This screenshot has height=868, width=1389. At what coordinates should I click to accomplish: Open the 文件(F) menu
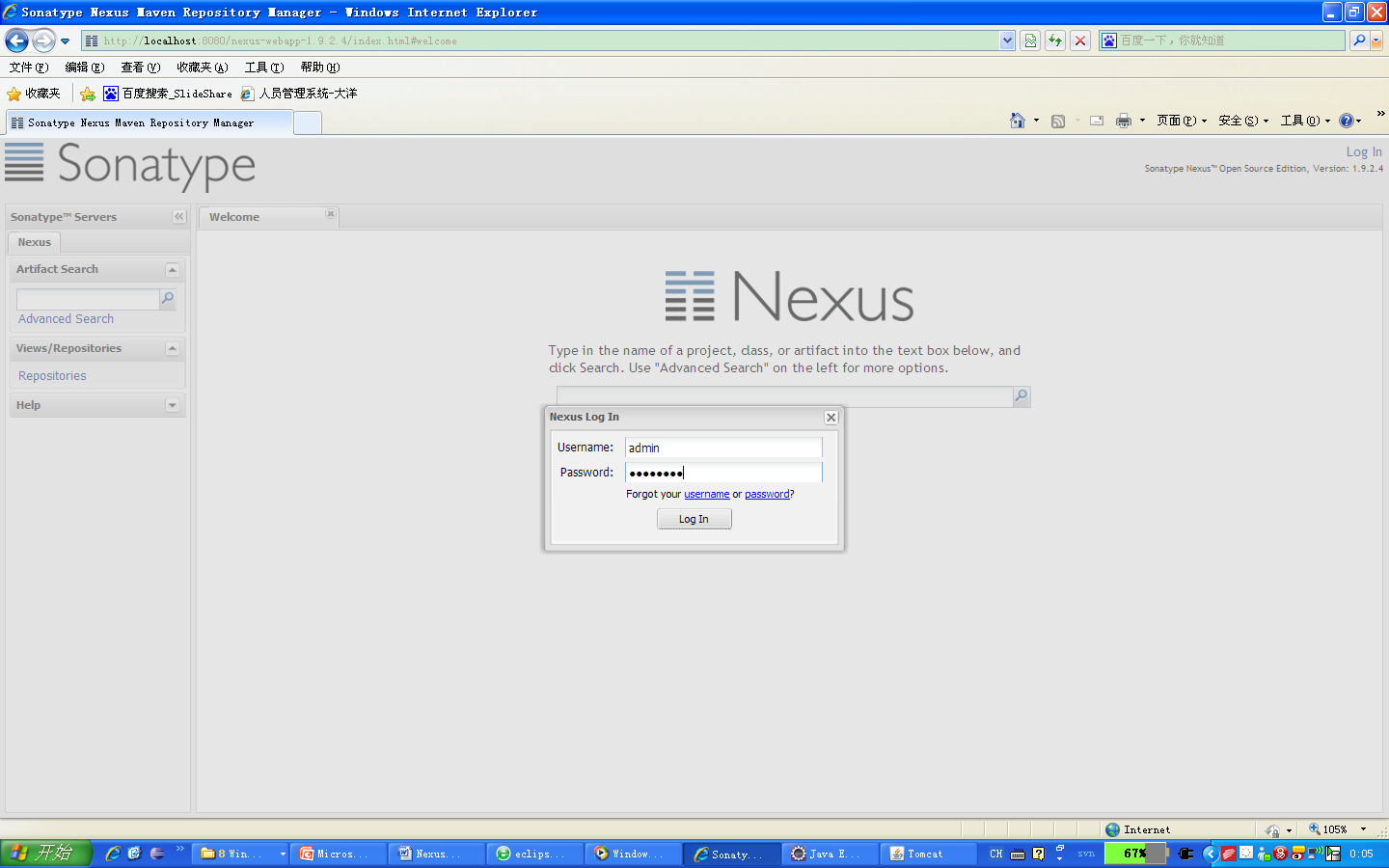pyautogui.click(x=28, y=68)
